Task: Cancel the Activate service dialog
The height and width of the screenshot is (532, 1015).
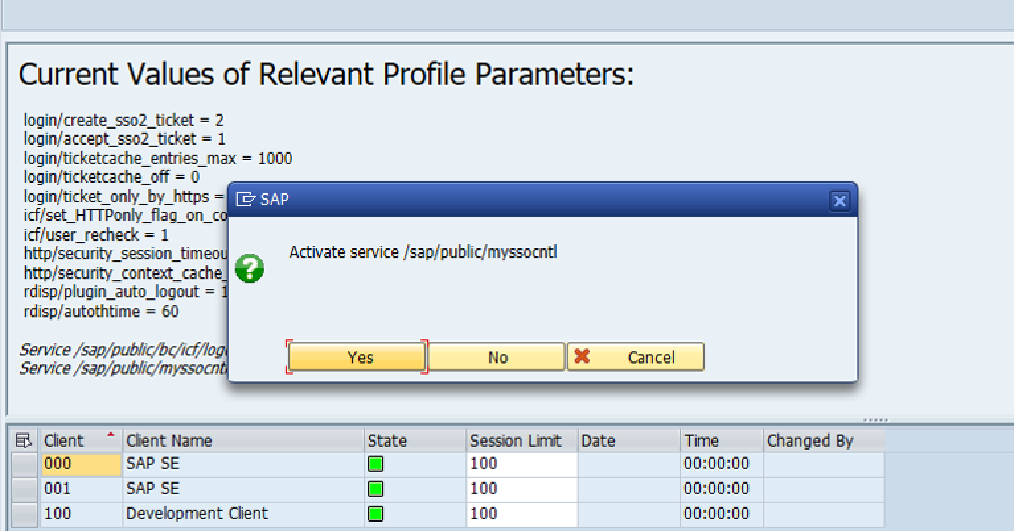Action: [x=636, y=357]
